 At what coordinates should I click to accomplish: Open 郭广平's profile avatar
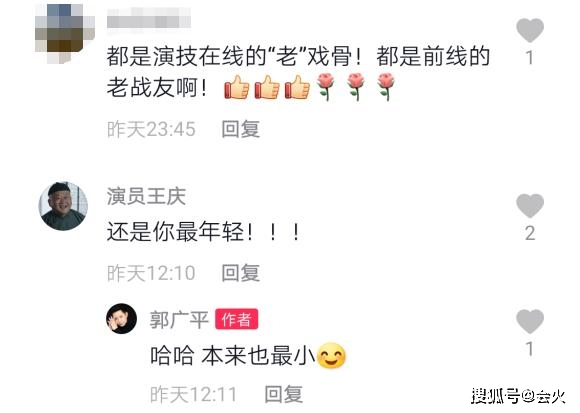[121, 318]
